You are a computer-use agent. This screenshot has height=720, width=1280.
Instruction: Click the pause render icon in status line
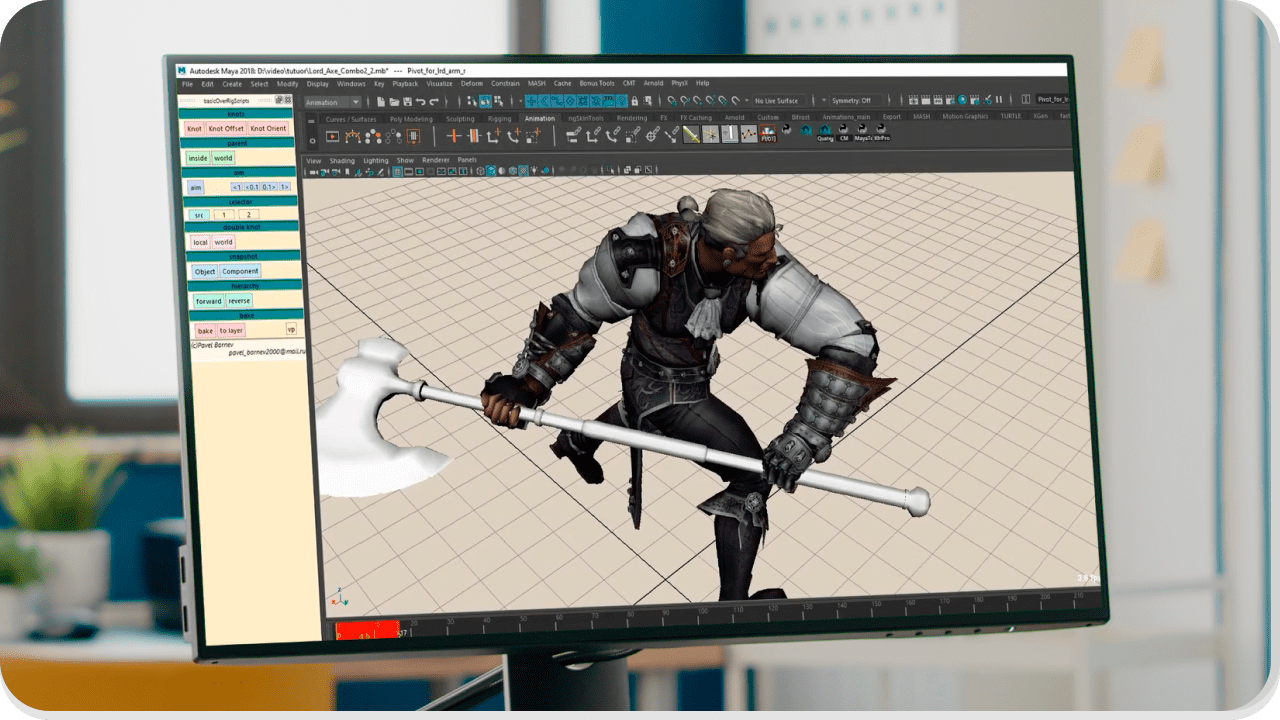pos(999,101)
